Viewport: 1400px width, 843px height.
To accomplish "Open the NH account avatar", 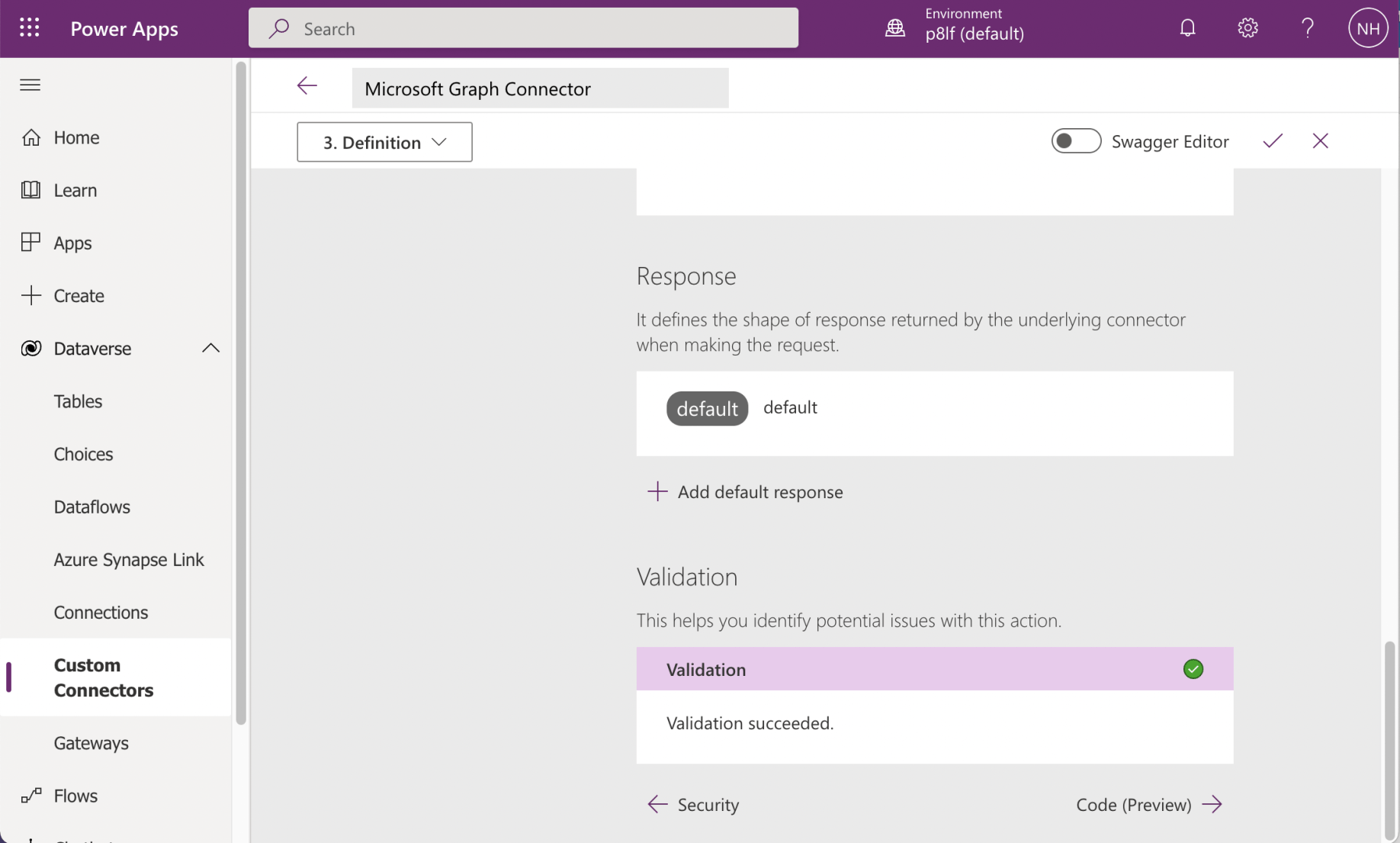I will tap(1367, 28).
